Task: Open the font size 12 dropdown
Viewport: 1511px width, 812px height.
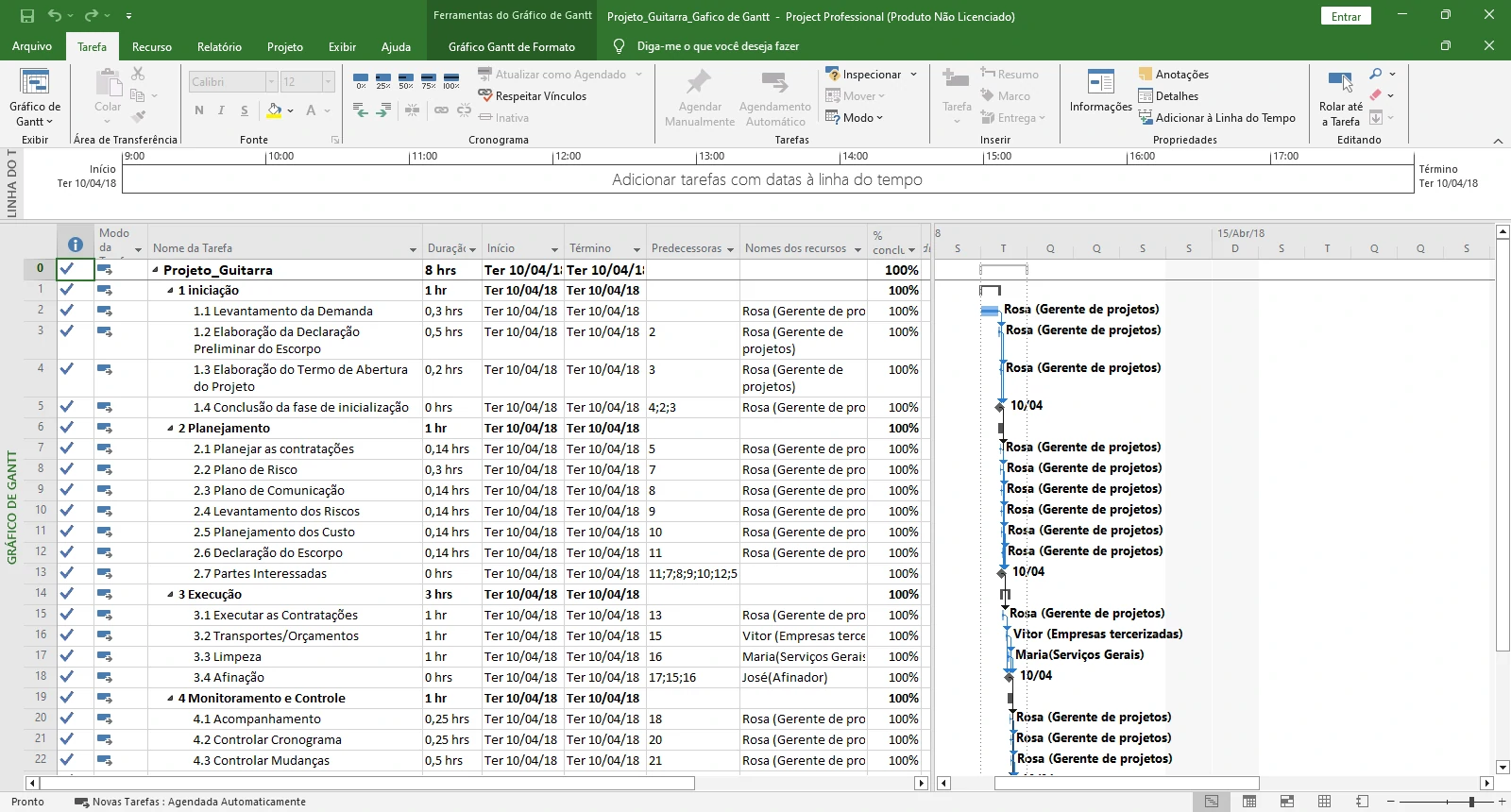Action: point(329,82)
